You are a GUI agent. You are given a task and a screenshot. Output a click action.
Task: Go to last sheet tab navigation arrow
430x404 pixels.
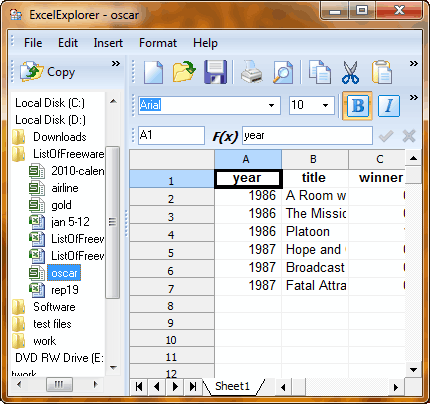193,387
